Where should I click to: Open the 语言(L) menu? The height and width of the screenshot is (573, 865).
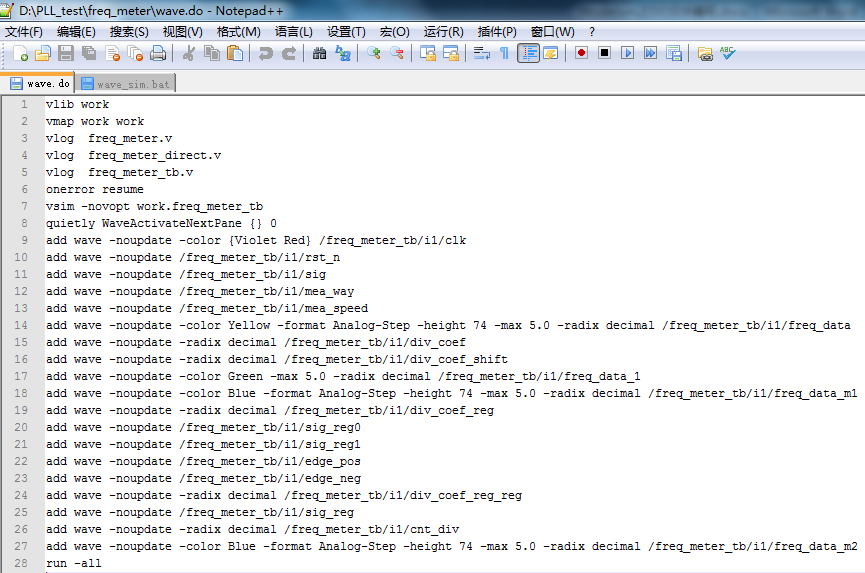(x=293, y=32)
